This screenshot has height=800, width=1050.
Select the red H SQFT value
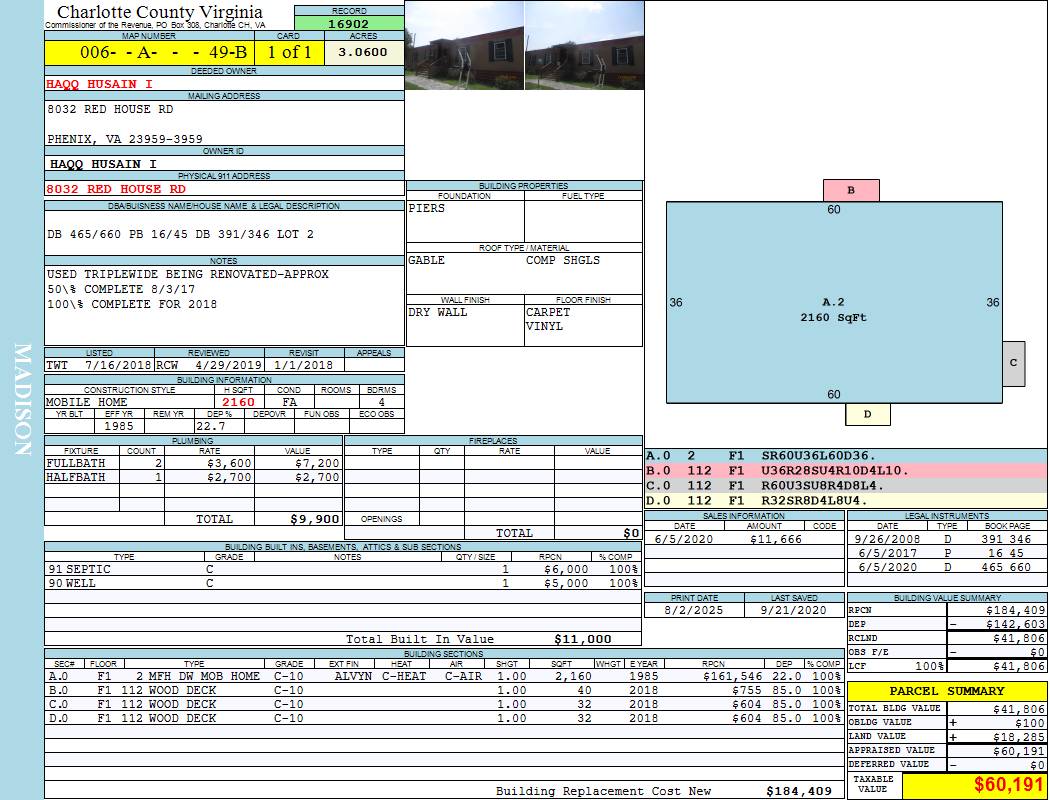click(x=238, y=402)
